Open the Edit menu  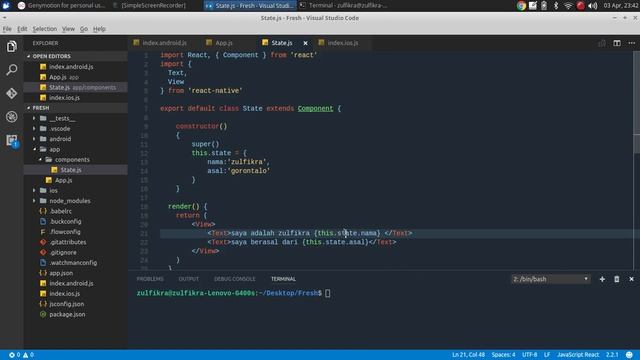[22, 29]
